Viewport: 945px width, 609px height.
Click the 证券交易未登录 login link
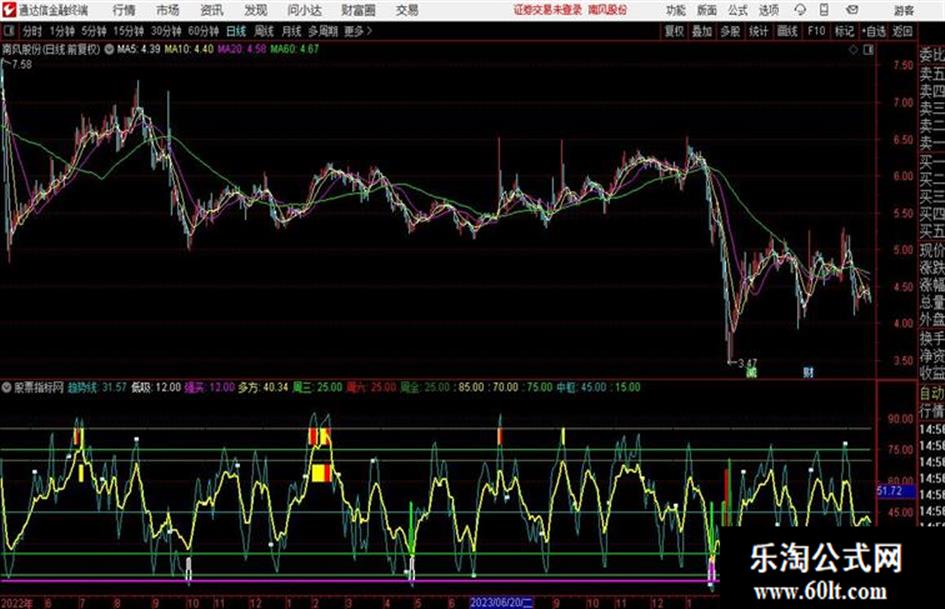point(548,10)
